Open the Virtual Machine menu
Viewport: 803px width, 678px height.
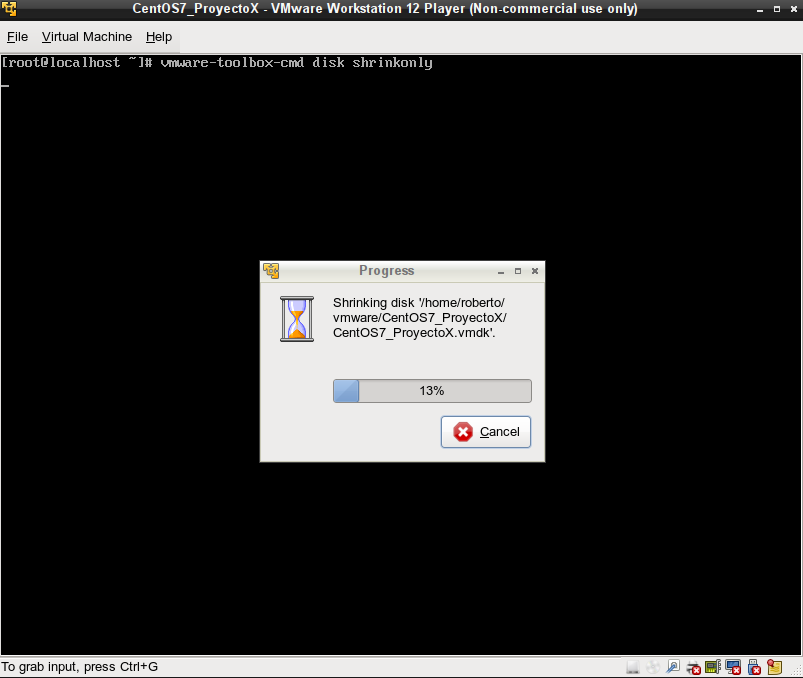tap(87, 37)
